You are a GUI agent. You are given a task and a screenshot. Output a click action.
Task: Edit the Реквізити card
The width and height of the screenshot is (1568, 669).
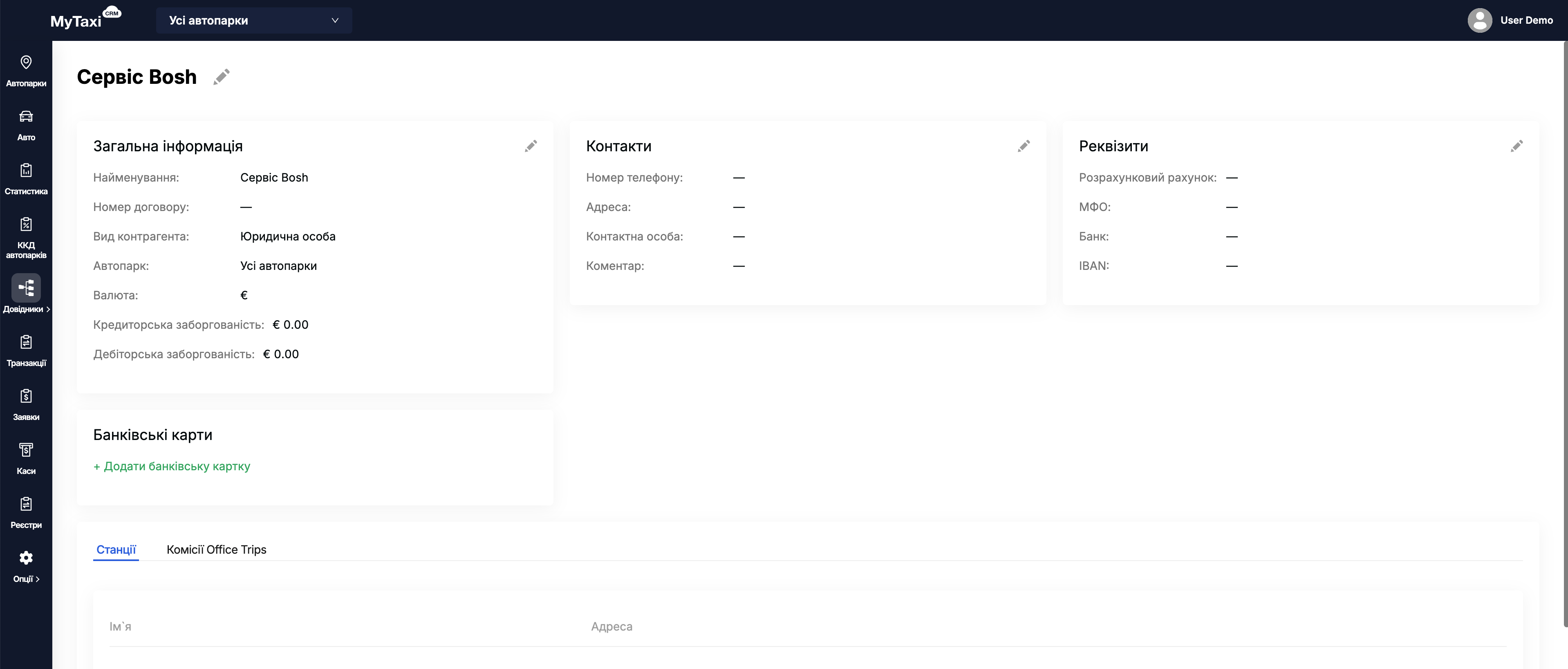[1517, 146]
